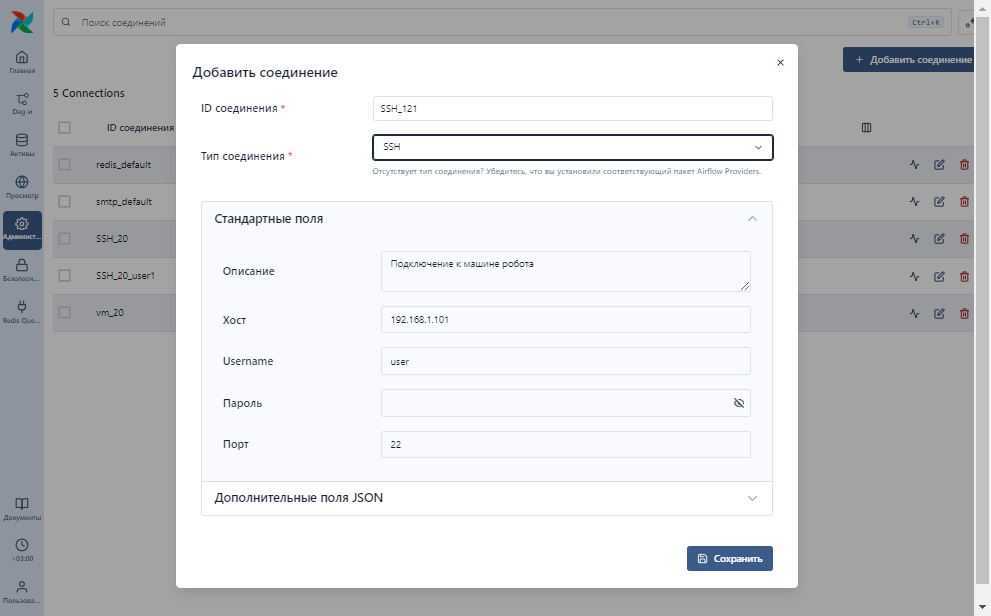Screen dimensions: 991x616
Task: Toggle password visibility eye icon
Action: pyautogui.click(x=739, y=403)
